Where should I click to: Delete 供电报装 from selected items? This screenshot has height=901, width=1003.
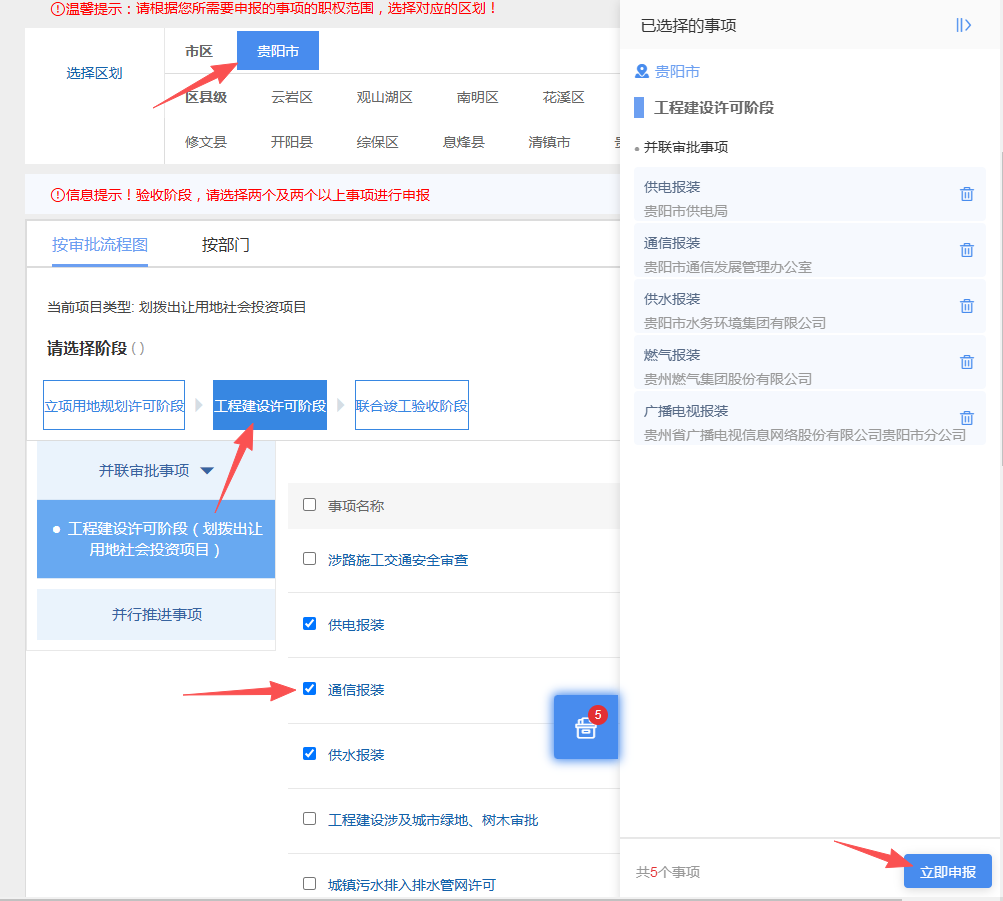tap(967, 194)
